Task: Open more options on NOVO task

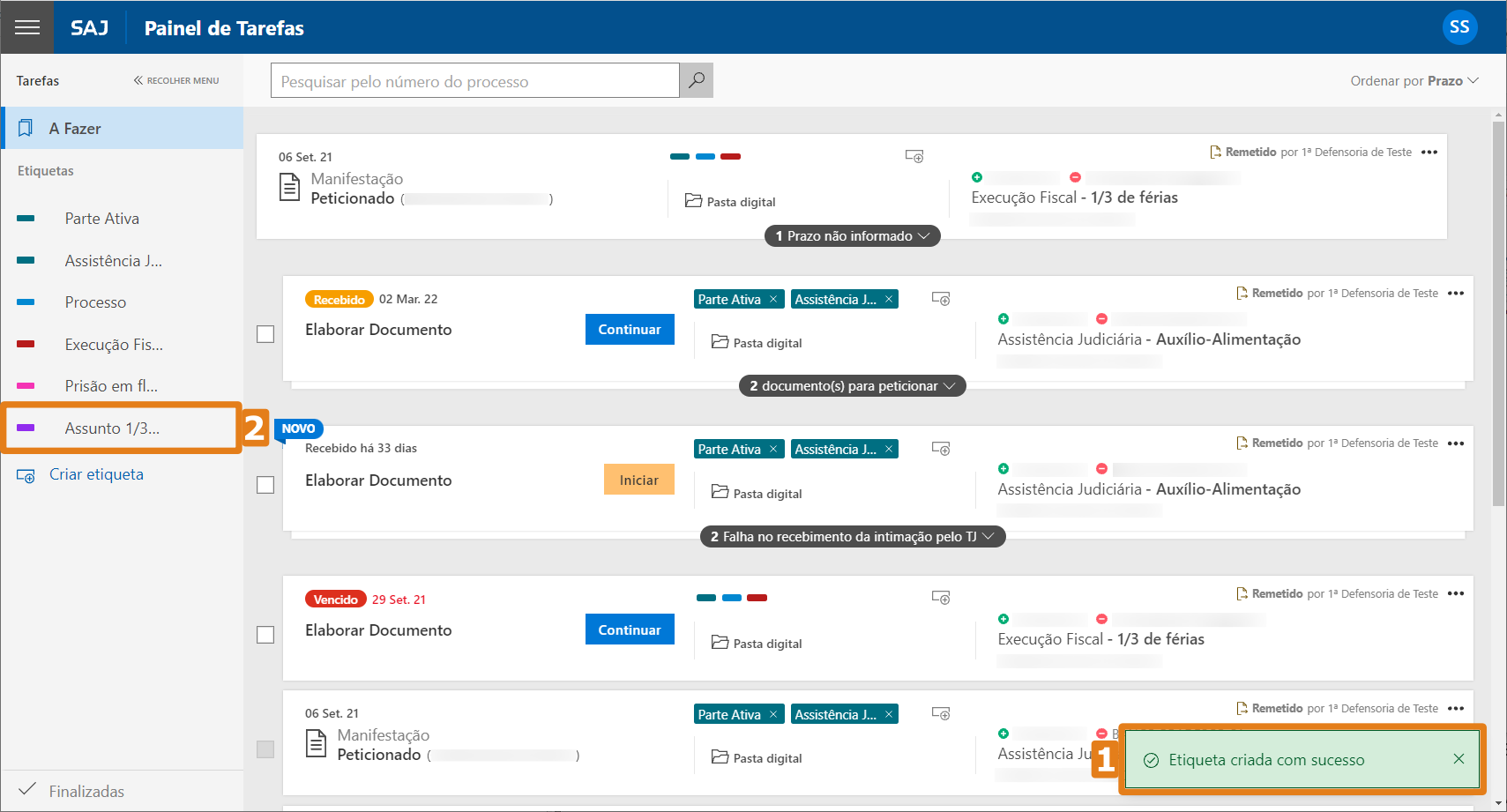Action: click(1456, 443)
